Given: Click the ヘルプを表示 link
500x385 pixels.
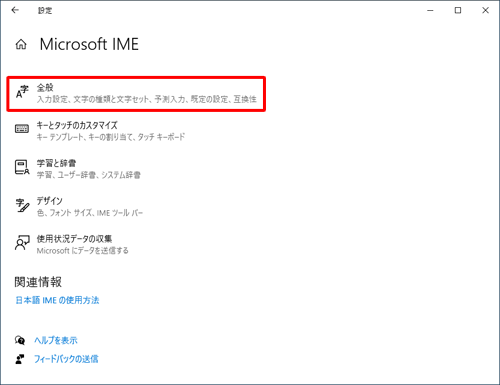Looking at the screenshot, I should (x=56, y=340).
